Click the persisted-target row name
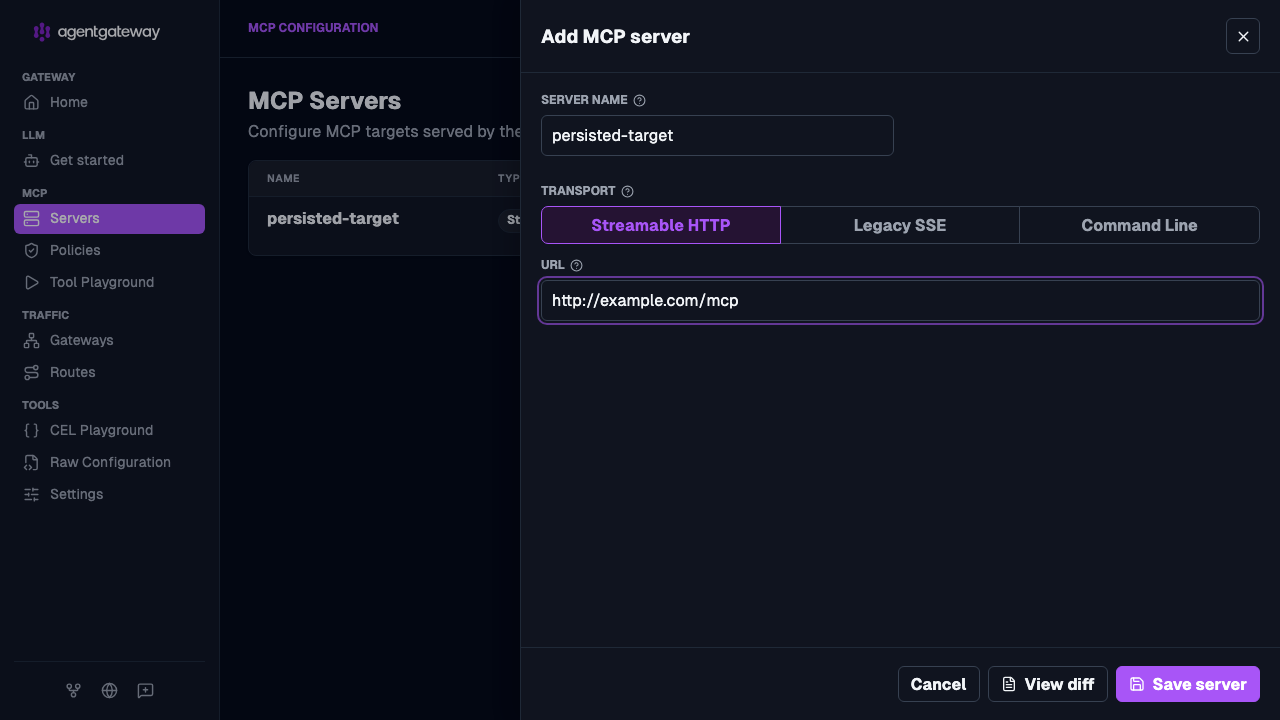This screenshot has height=720, width=1280. click(333, 218)
